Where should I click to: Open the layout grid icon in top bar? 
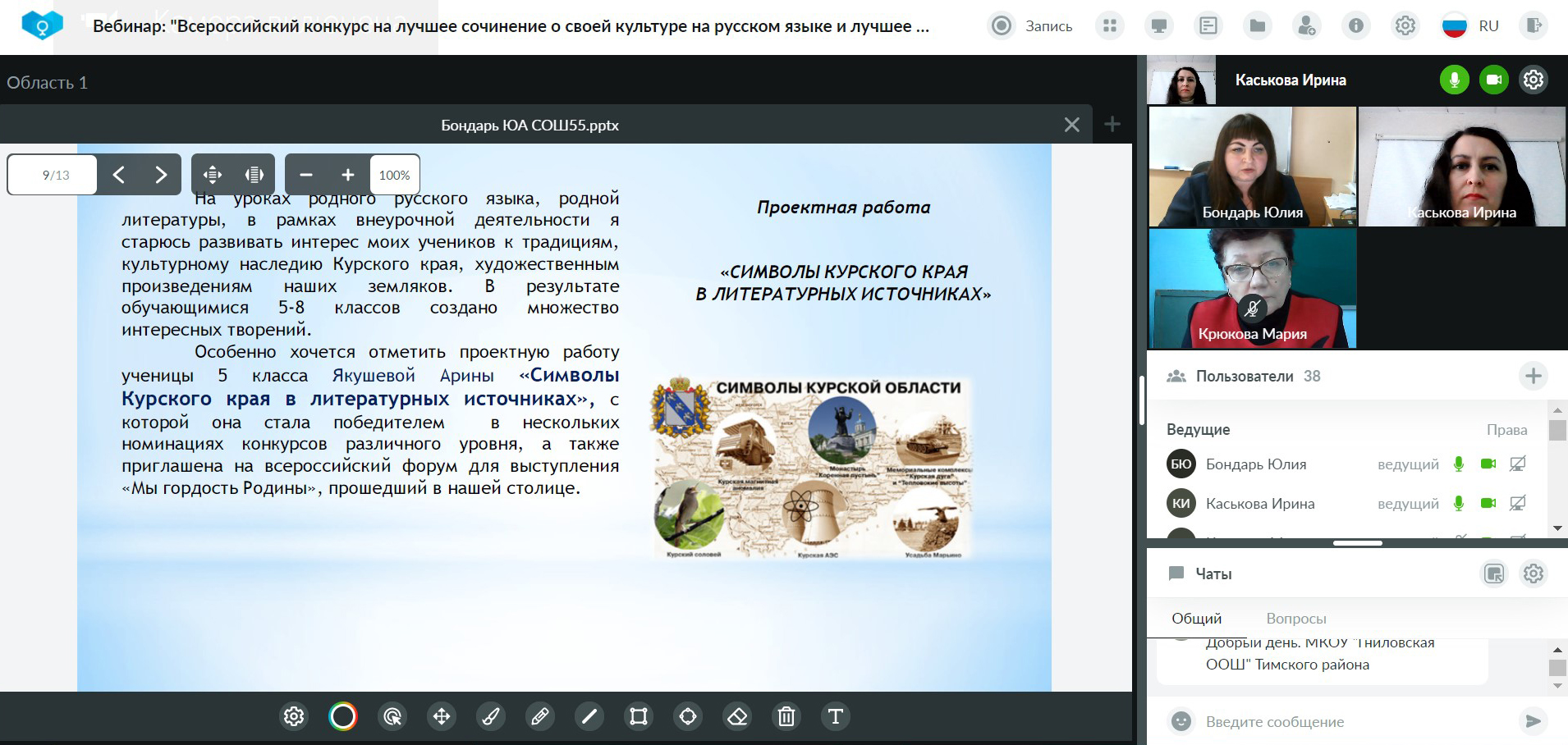[x=1110, y=26]
